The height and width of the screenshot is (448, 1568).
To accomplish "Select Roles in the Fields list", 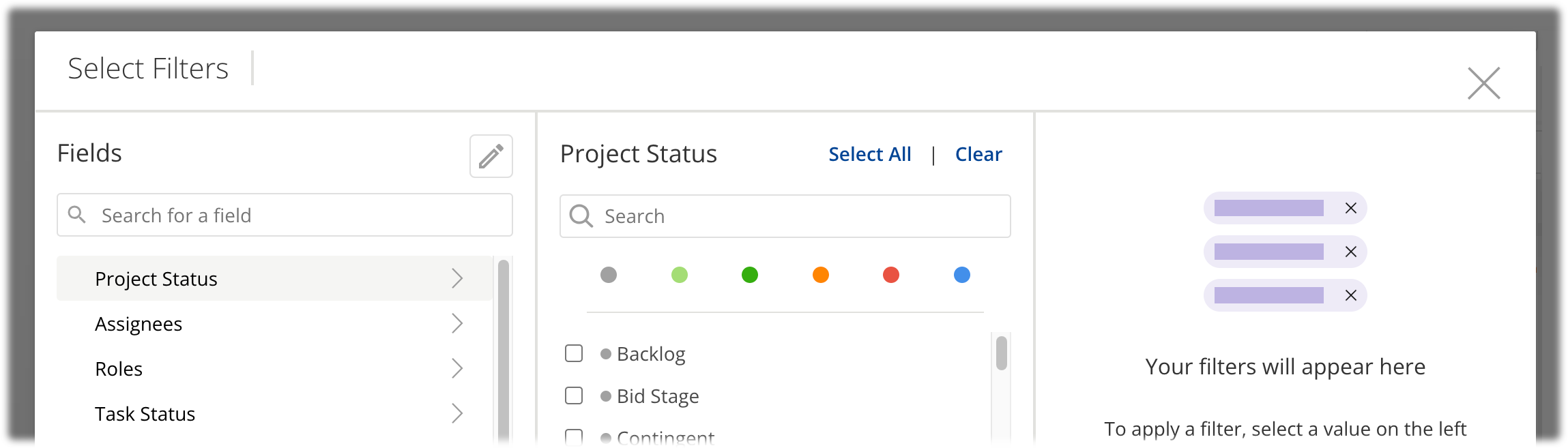I will point(119,368).
